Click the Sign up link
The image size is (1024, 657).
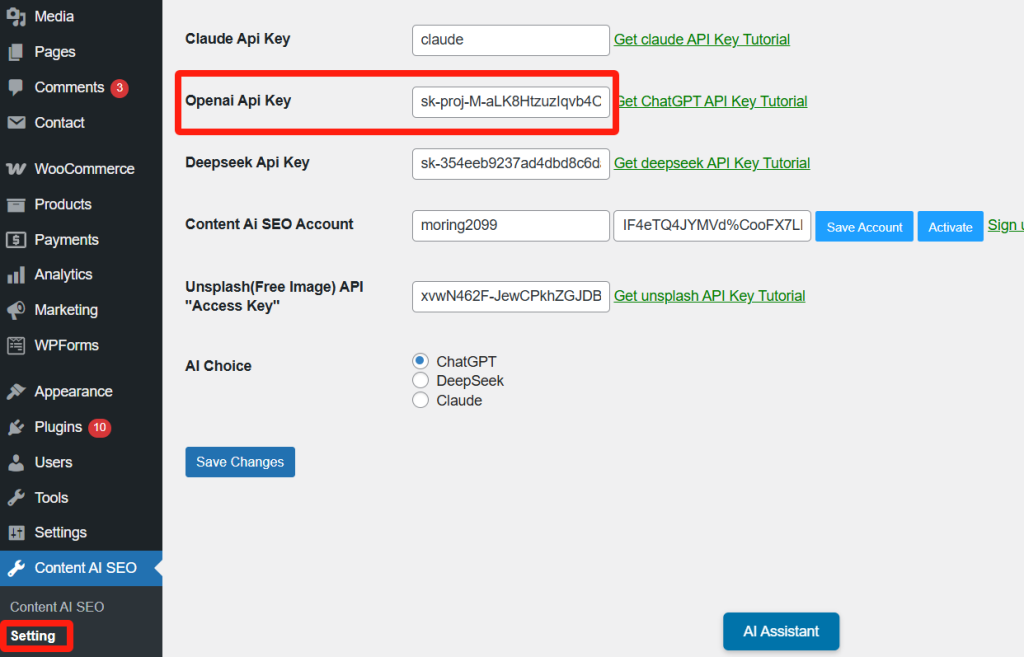point(1005,225)
